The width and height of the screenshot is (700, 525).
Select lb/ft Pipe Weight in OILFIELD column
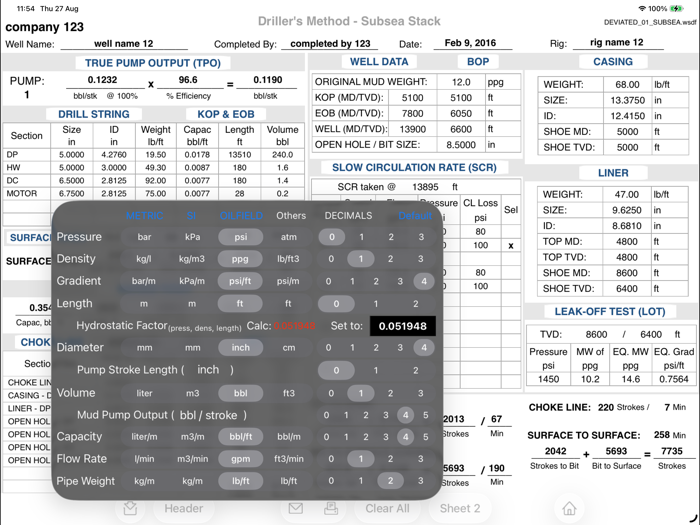(241, 481)
